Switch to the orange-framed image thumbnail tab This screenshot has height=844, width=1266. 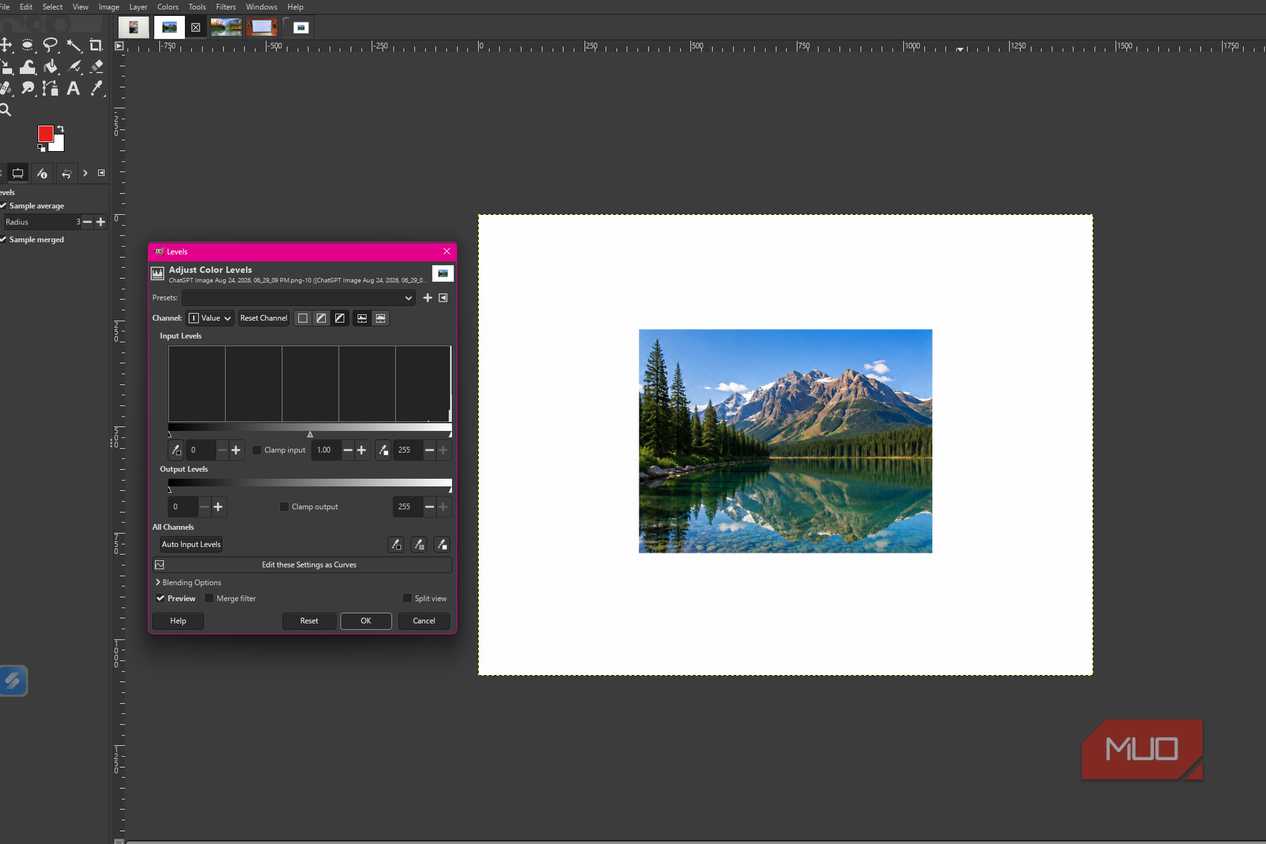(263, 27)
